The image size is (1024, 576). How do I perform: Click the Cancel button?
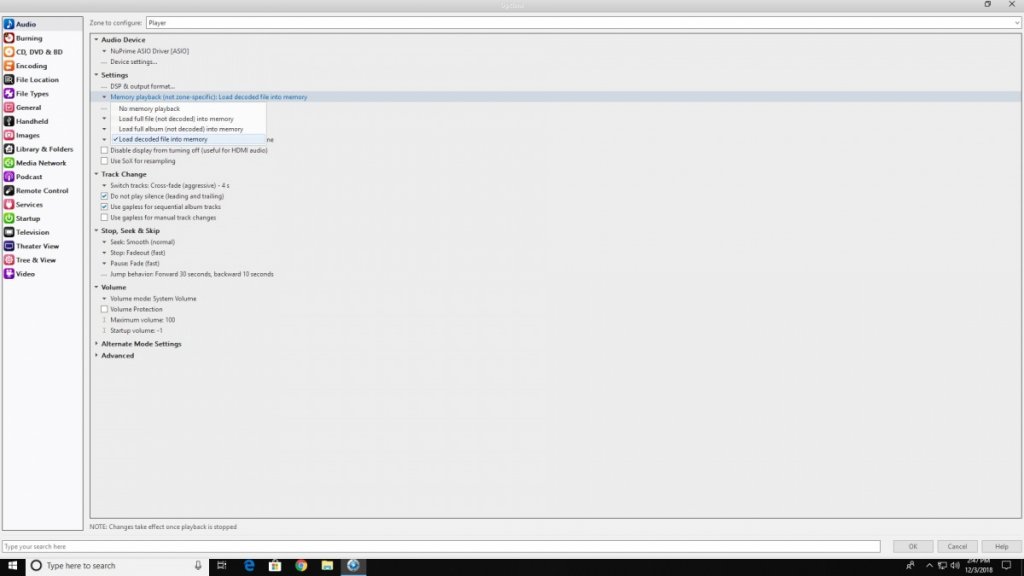pyautogui.click(x=957, y=547)
